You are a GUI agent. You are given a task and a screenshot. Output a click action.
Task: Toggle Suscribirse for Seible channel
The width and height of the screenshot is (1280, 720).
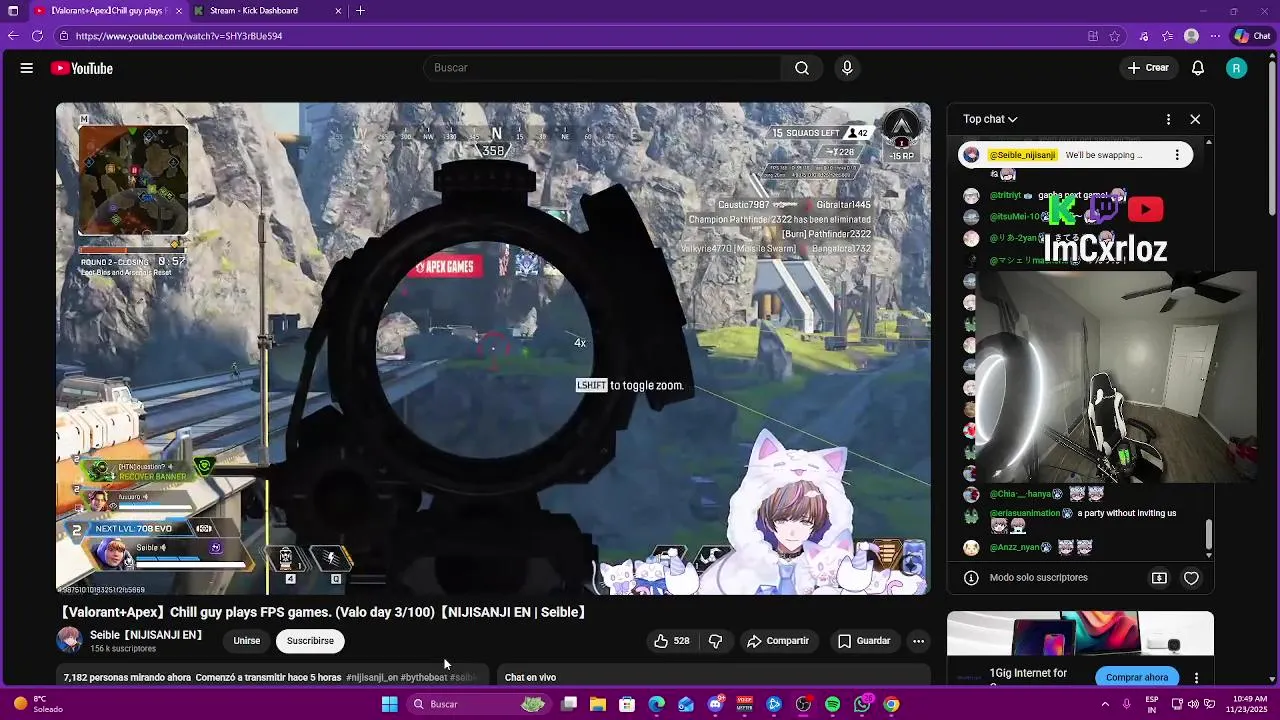tap(310, 641)
